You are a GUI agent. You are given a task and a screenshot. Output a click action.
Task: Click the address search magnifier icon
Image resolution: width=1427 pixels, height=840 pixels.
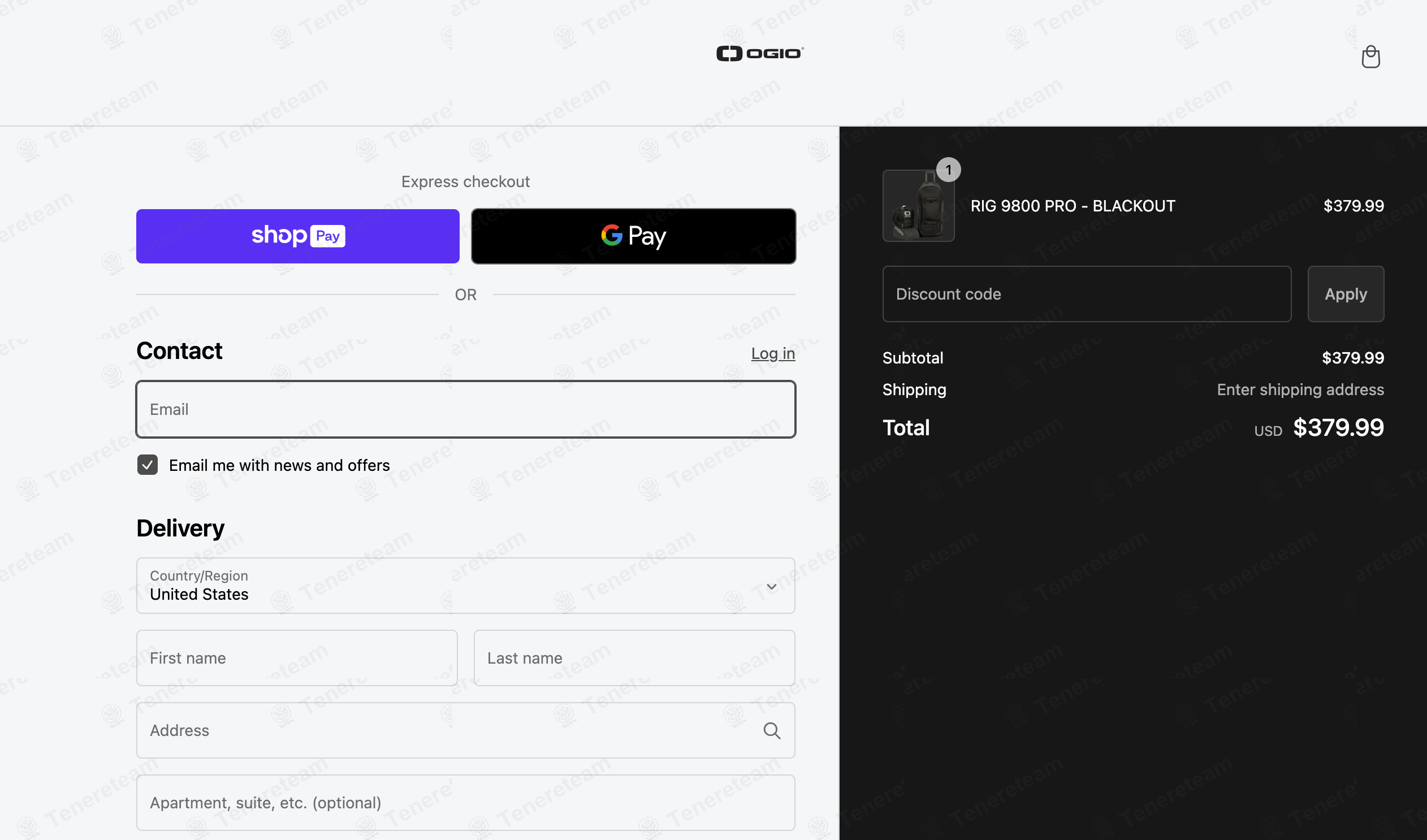(771, 730)
